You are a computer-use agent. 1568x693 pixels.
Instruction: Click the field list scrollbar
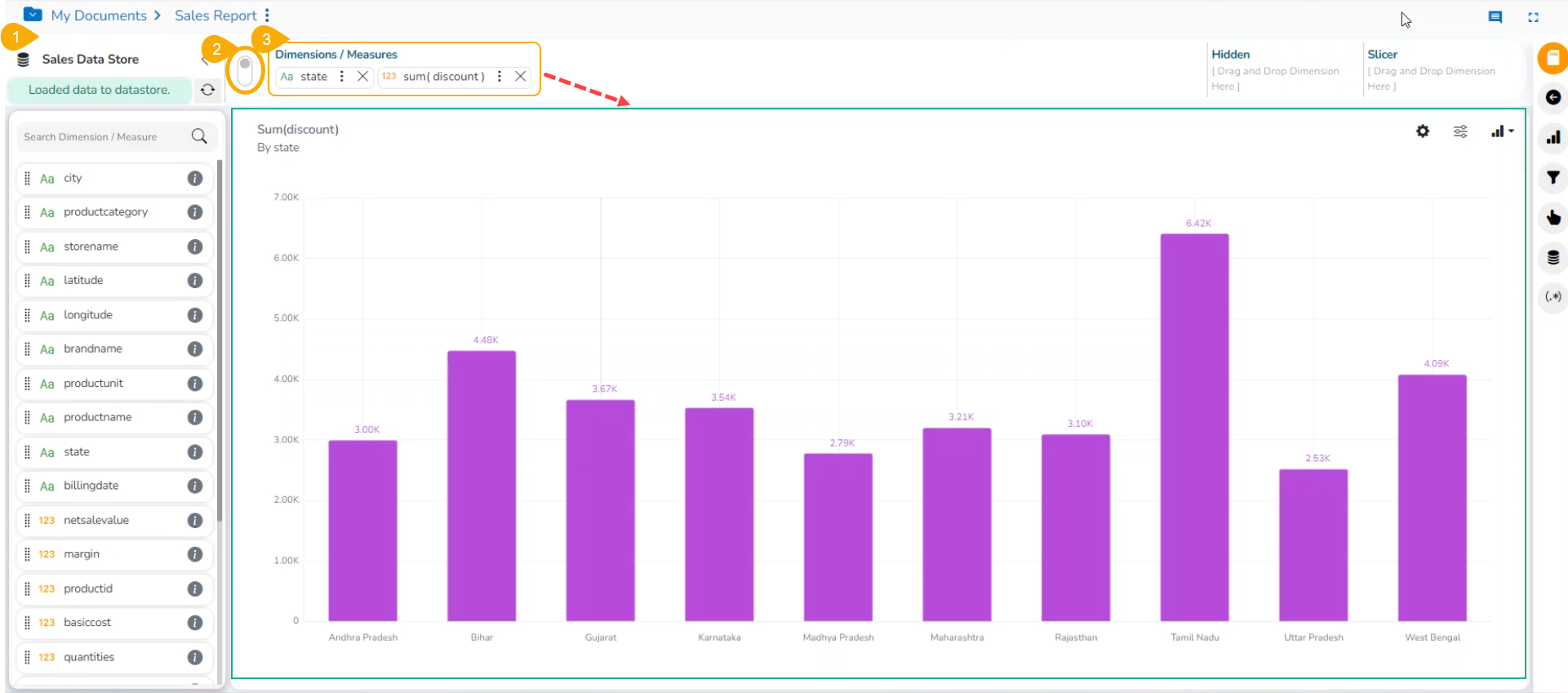coord(220,341)
